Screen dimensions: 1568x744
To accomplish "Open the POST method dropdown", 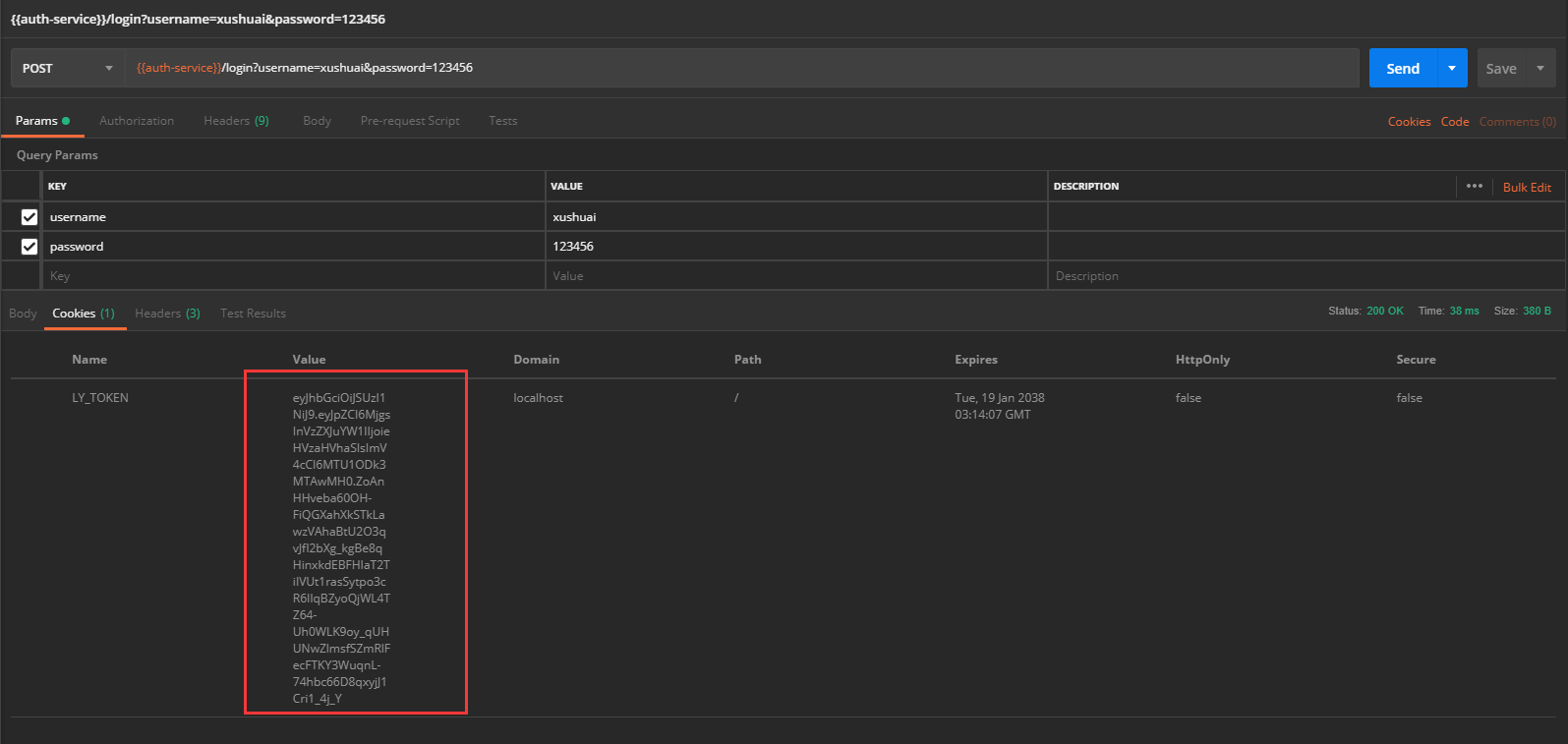I will (x=68, y=68).
